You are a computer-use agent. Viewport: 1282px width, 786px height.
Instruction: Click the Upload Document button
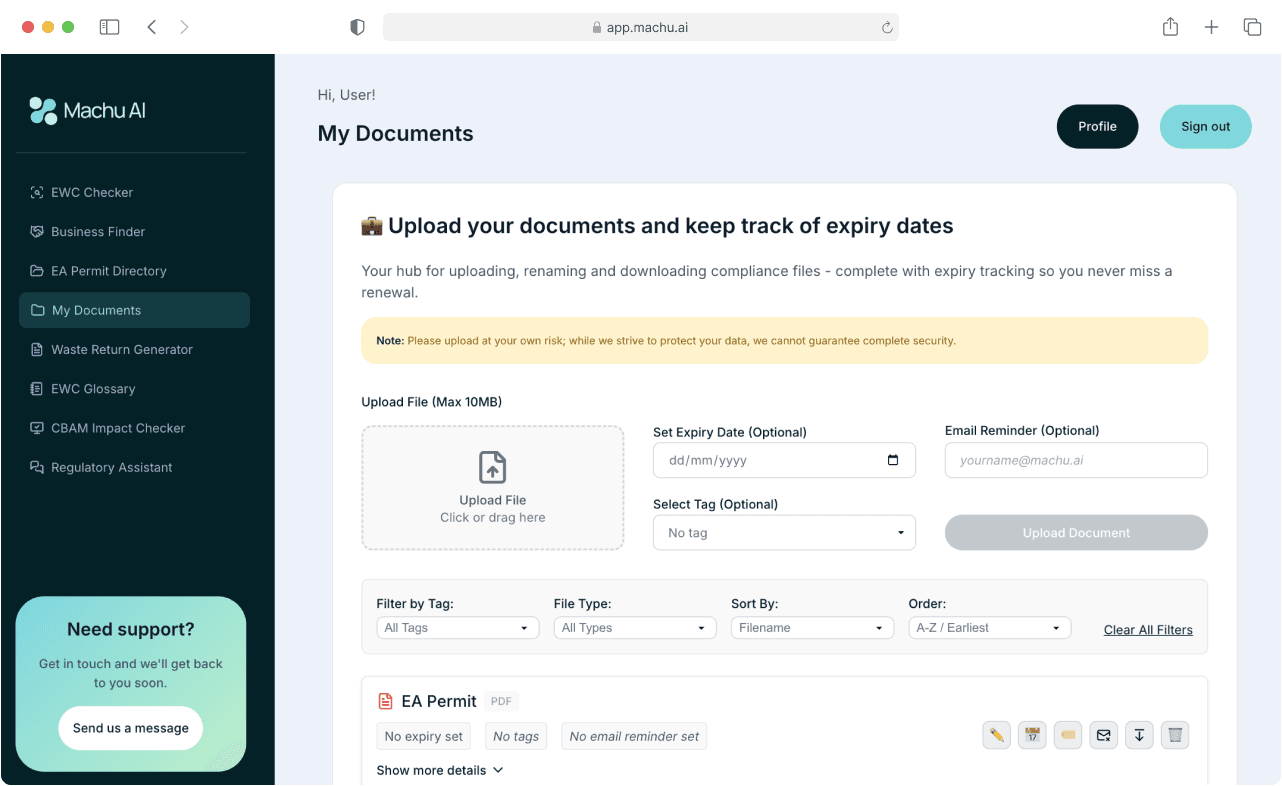(1076, 533)
